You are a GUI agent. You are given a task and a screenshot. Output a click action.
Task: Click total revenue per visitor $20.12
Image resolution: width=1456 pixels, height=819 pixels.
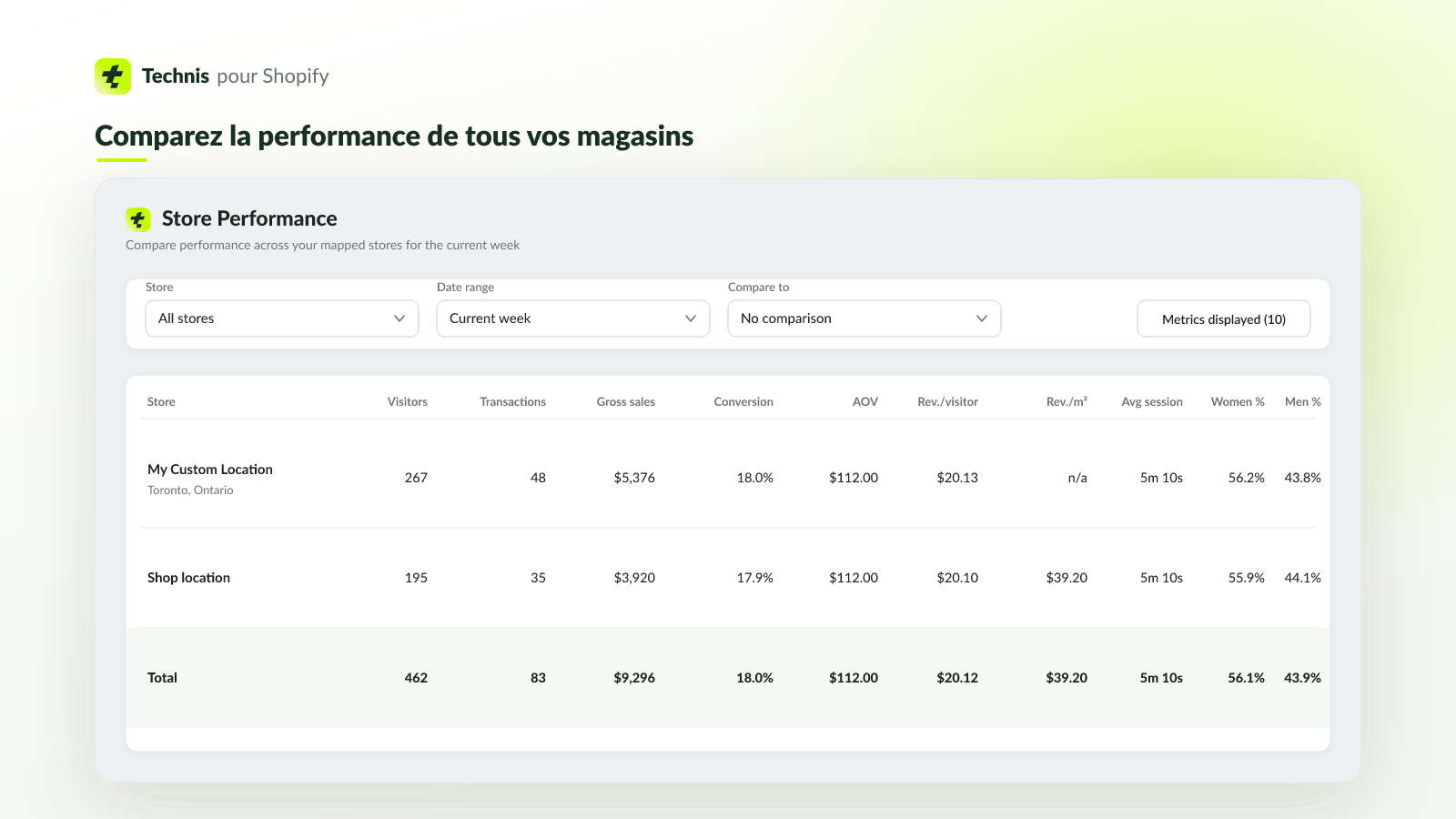tap(957, 678)
